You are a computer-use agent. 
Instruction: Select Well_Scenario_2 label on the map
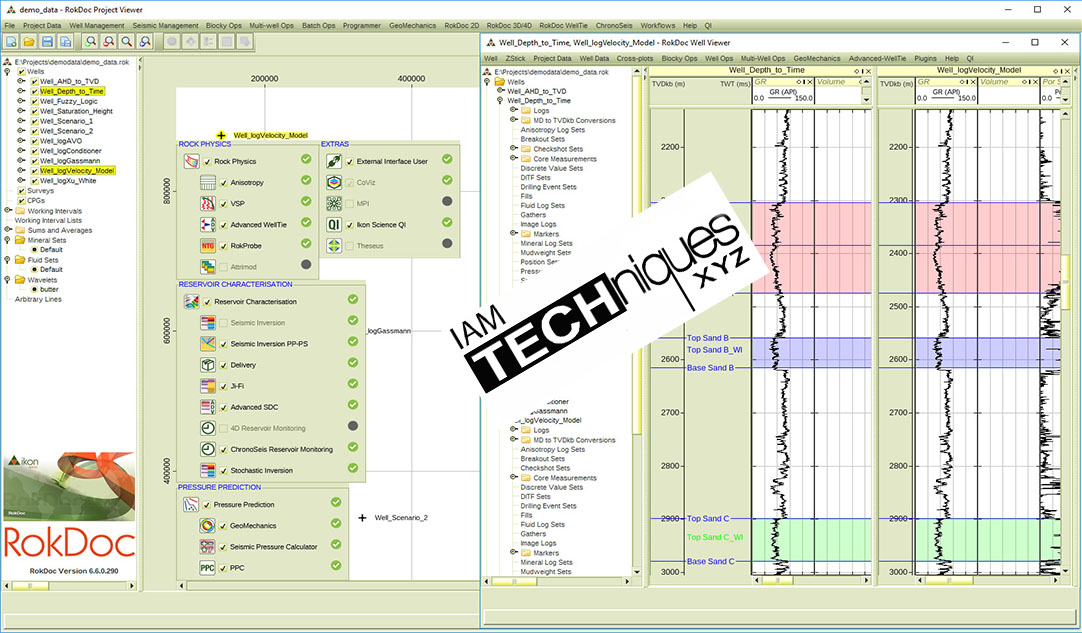(x=401, y=518)
